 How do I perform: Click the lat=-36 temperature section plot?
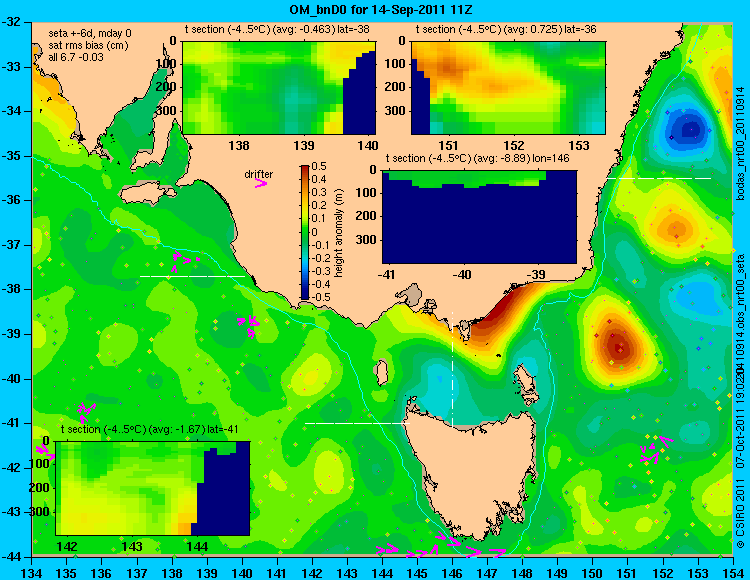(x=508, y=88)
